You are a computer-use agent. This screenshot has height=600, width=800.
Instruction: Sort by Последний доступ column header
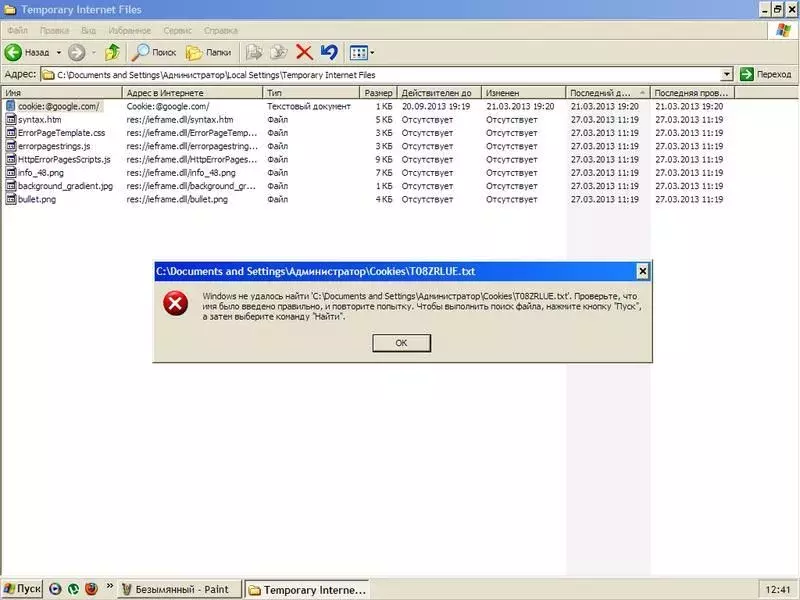pyautogui.click(x=608, y=93)
